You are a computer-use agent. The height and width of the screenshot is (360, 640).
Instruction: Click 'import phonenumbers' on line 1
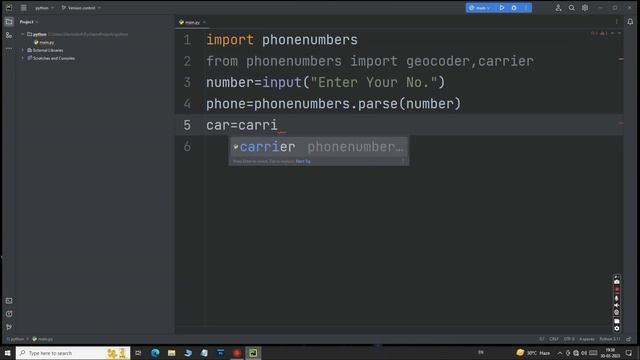coord(282,40)
